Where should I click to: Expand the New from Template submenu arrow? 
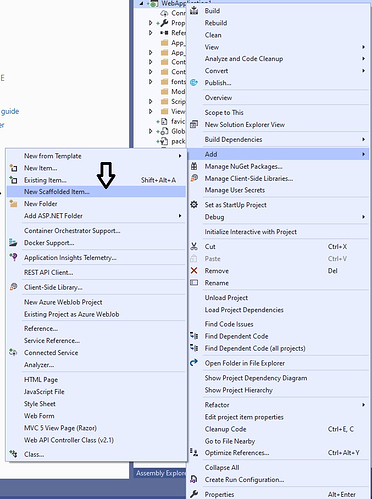[180, 156]
